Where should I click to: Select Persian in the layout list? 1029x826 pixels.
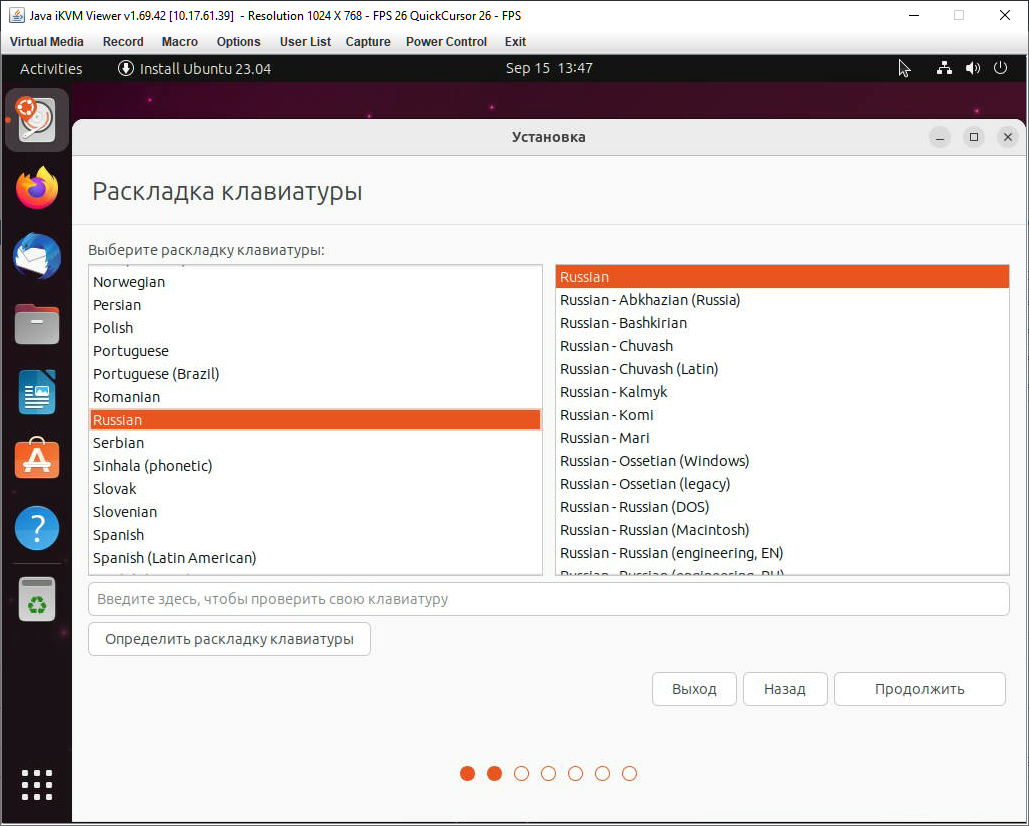click(x=315, y=305)
